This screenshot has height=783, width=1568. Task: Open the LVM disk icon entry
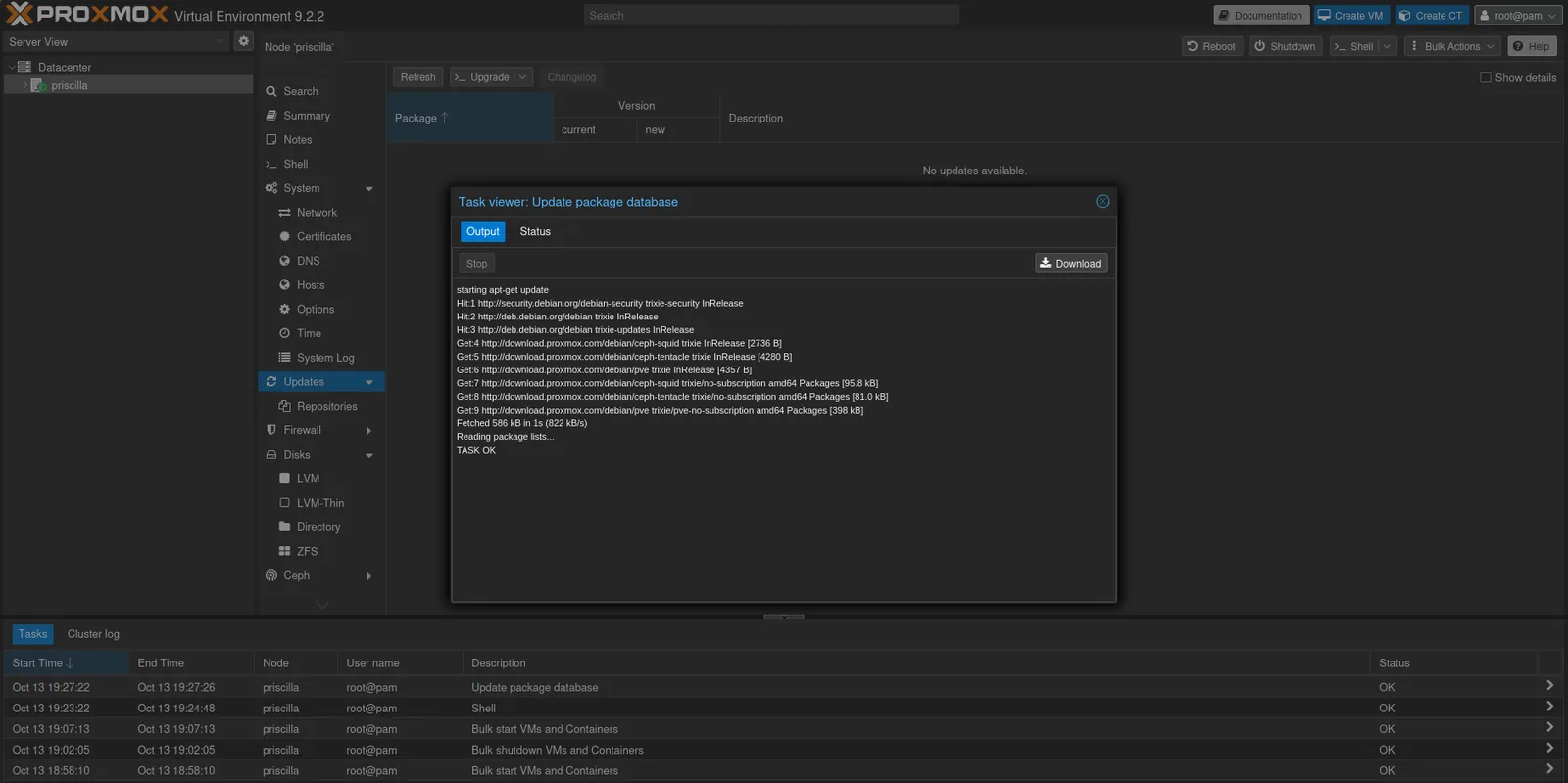(x=285, y=478)
